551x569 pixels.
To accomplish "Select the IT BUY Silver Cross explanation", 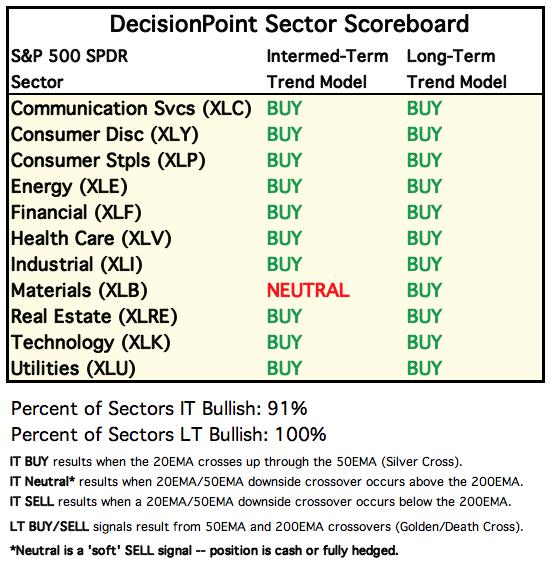I will (236, 462).
